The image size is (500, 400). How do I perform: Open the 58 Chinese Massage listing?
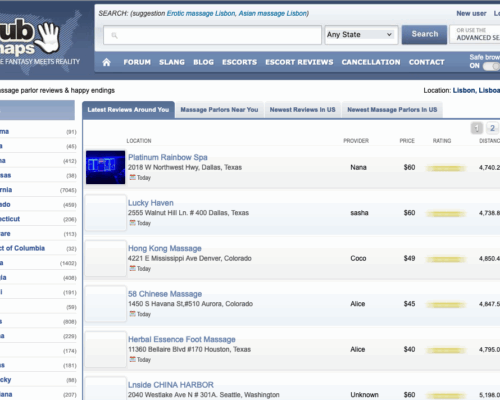coord(165,294)
